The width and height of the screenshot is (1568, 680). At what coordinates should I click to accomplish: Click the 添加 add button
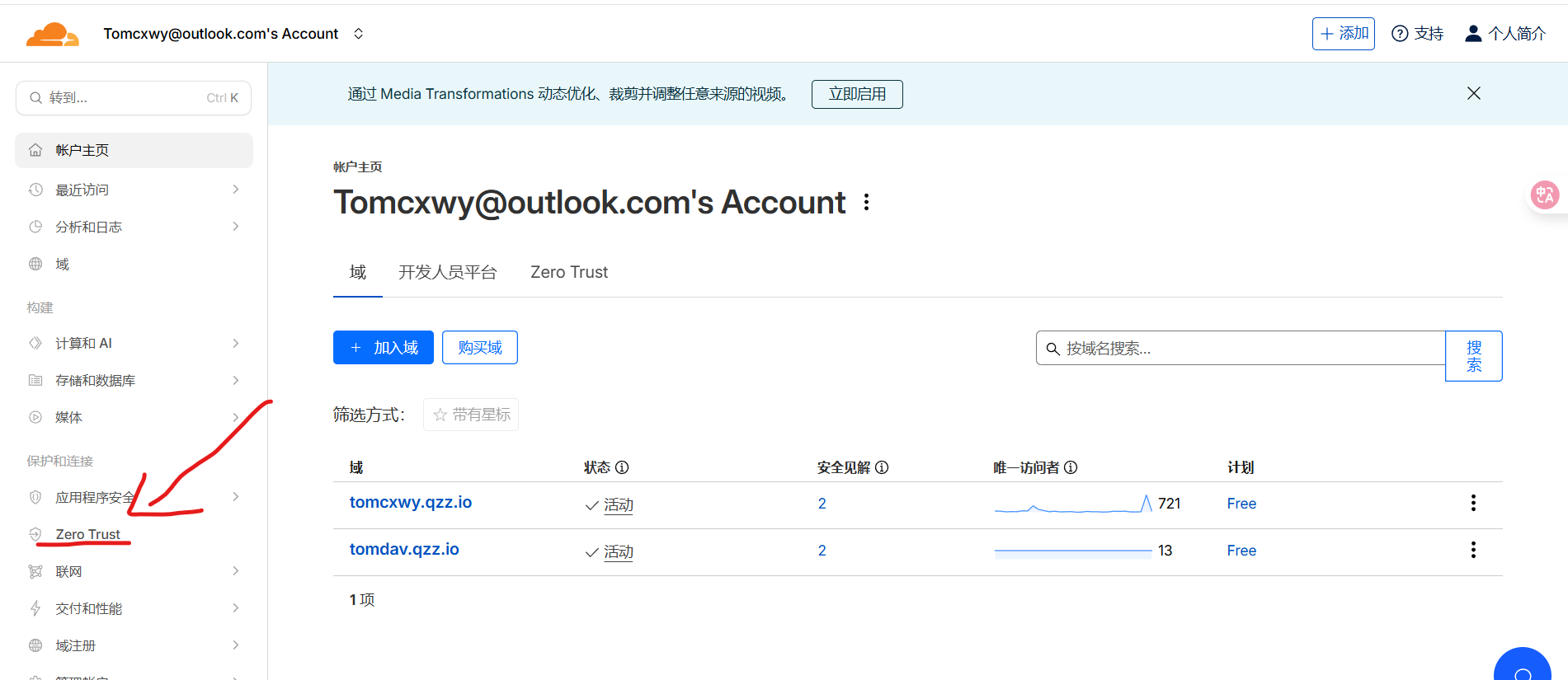pyautogui.click(x=1343, y=34)
